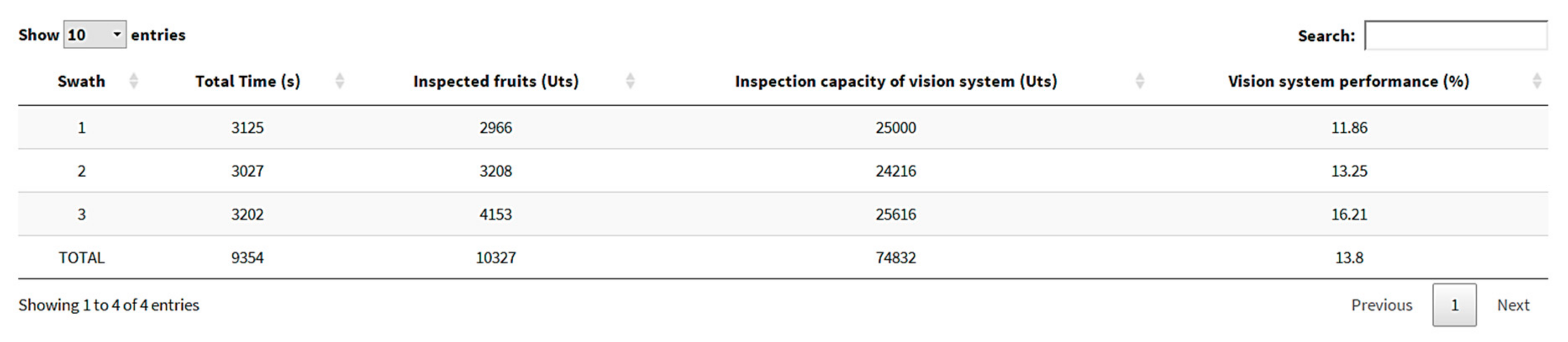Click sort arrows for Vision system performance

[x=1536, y=81]
